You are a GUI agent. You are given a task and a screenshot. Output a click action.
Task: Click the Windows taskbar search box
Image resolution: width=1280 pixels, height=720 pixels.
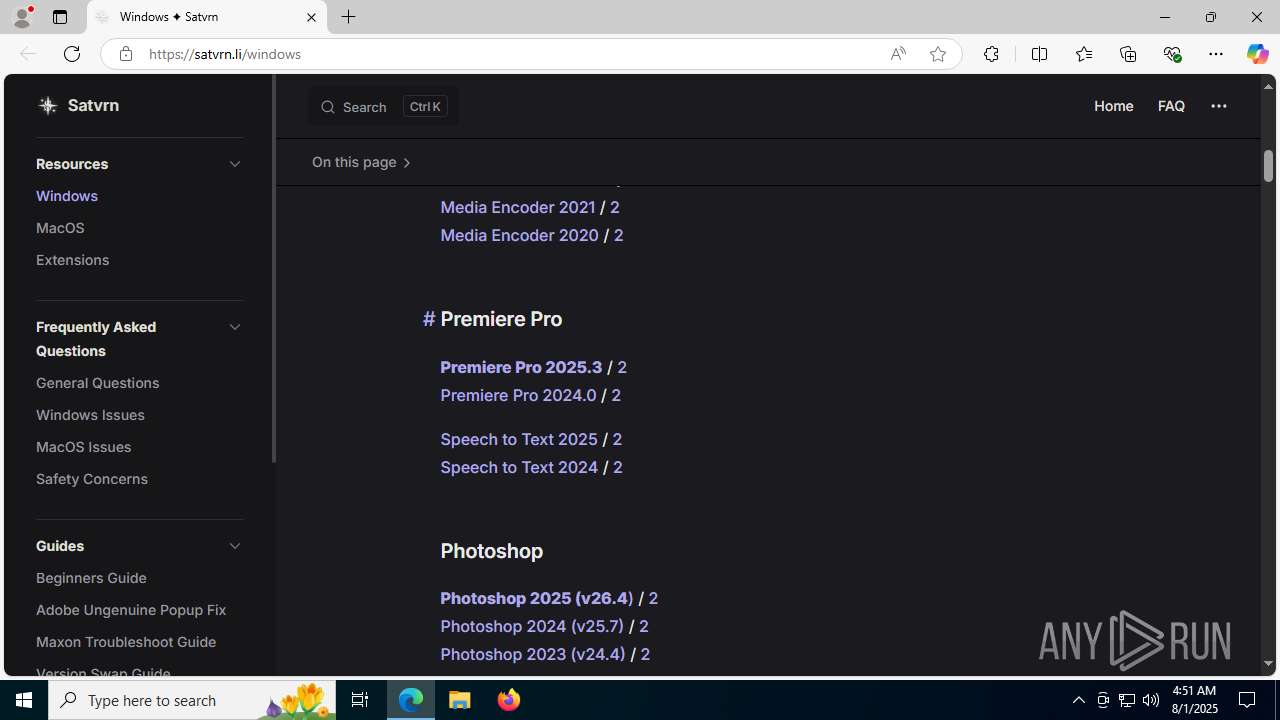tap(192, 700)
